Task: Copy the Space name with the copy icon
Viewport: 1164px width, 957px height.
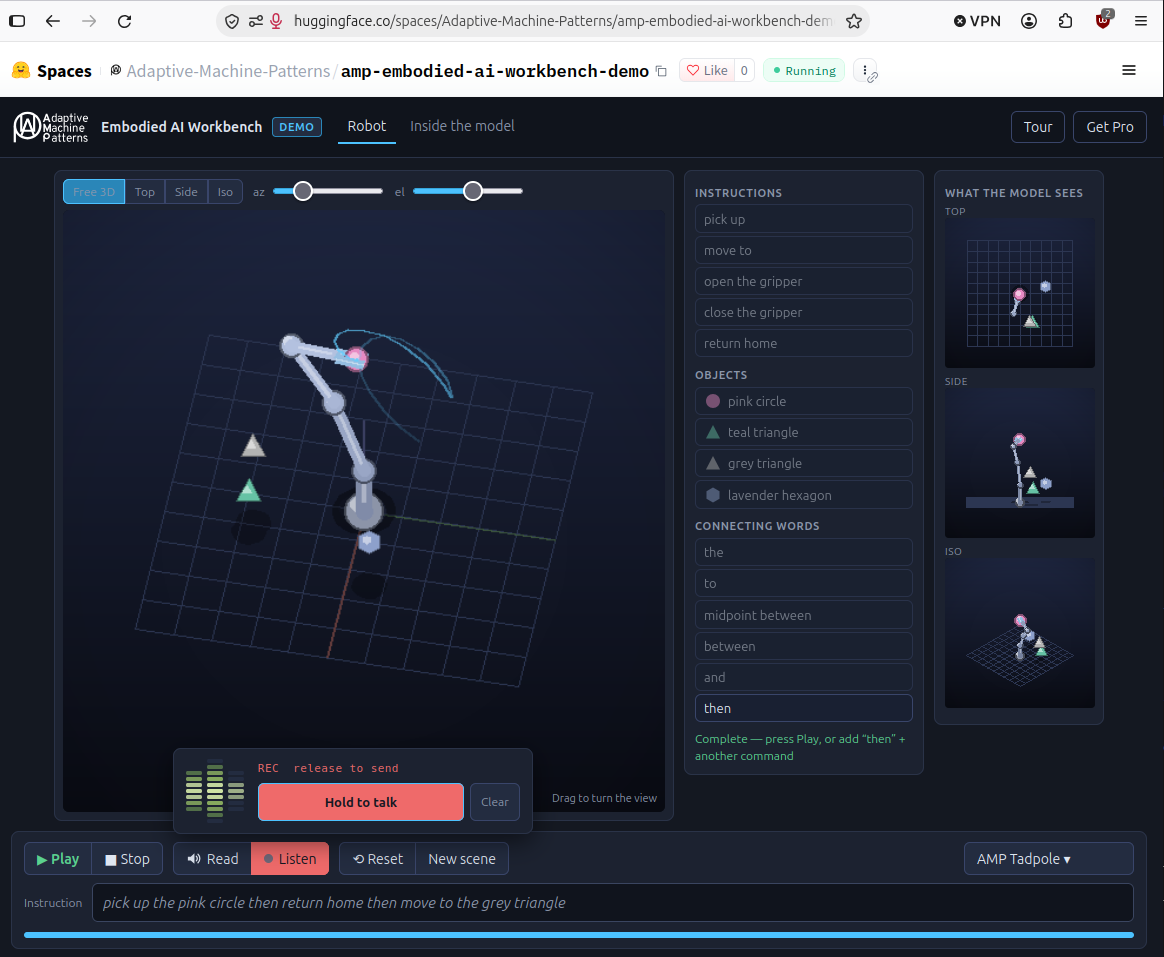Action: point(661,71)
